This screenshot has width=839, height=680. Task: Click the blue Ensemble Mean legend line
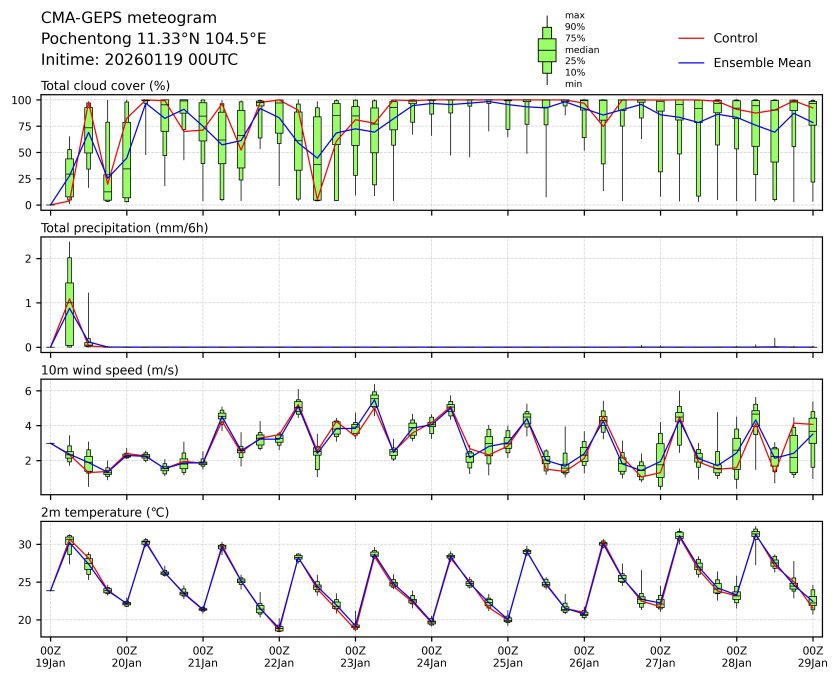coord(692,62)
